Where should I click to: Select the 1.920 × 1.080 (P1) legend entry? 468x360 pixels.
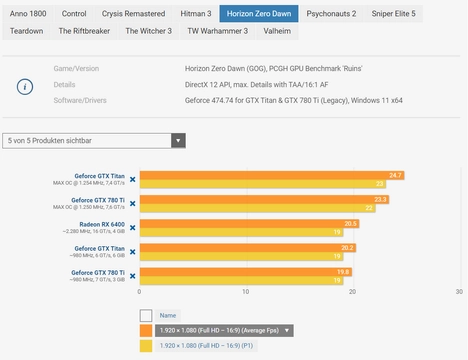pyautogui.click(x=206, y=346)
